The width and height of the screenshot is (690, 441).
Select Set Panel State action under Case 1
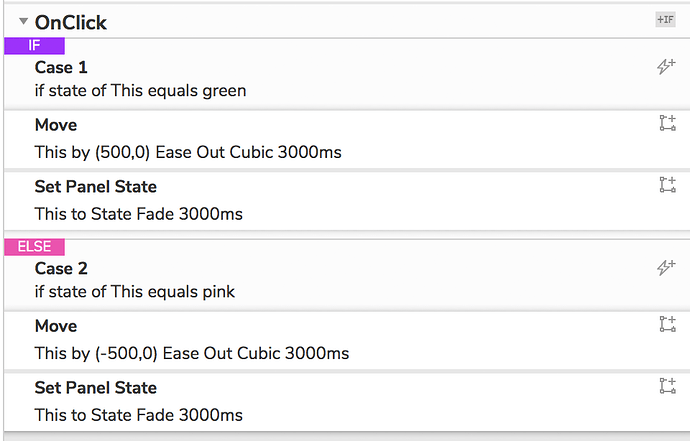click(x=95, y=186)
